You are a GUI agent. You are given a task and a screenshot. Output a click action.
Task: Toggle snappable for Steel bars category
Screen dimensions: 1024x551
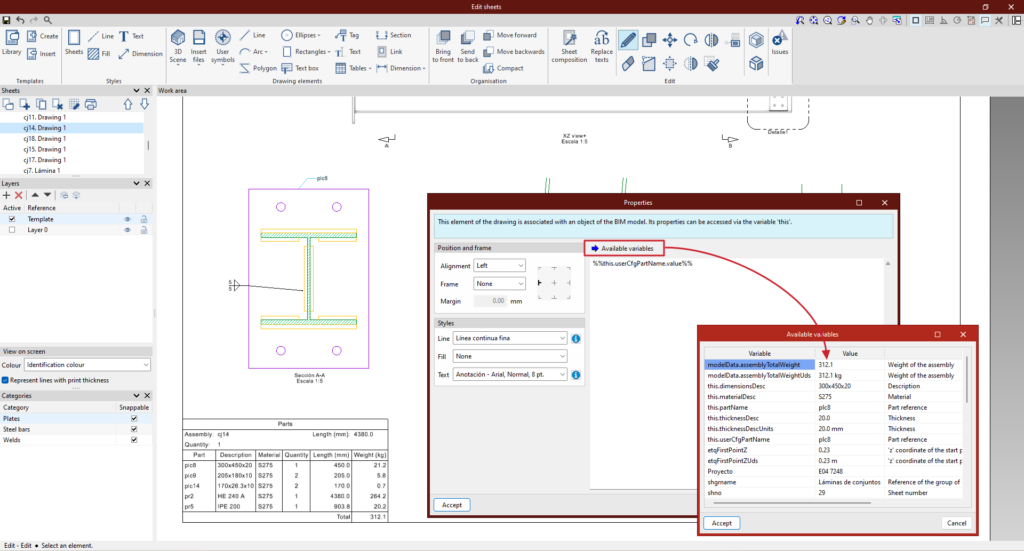point(134,429)
